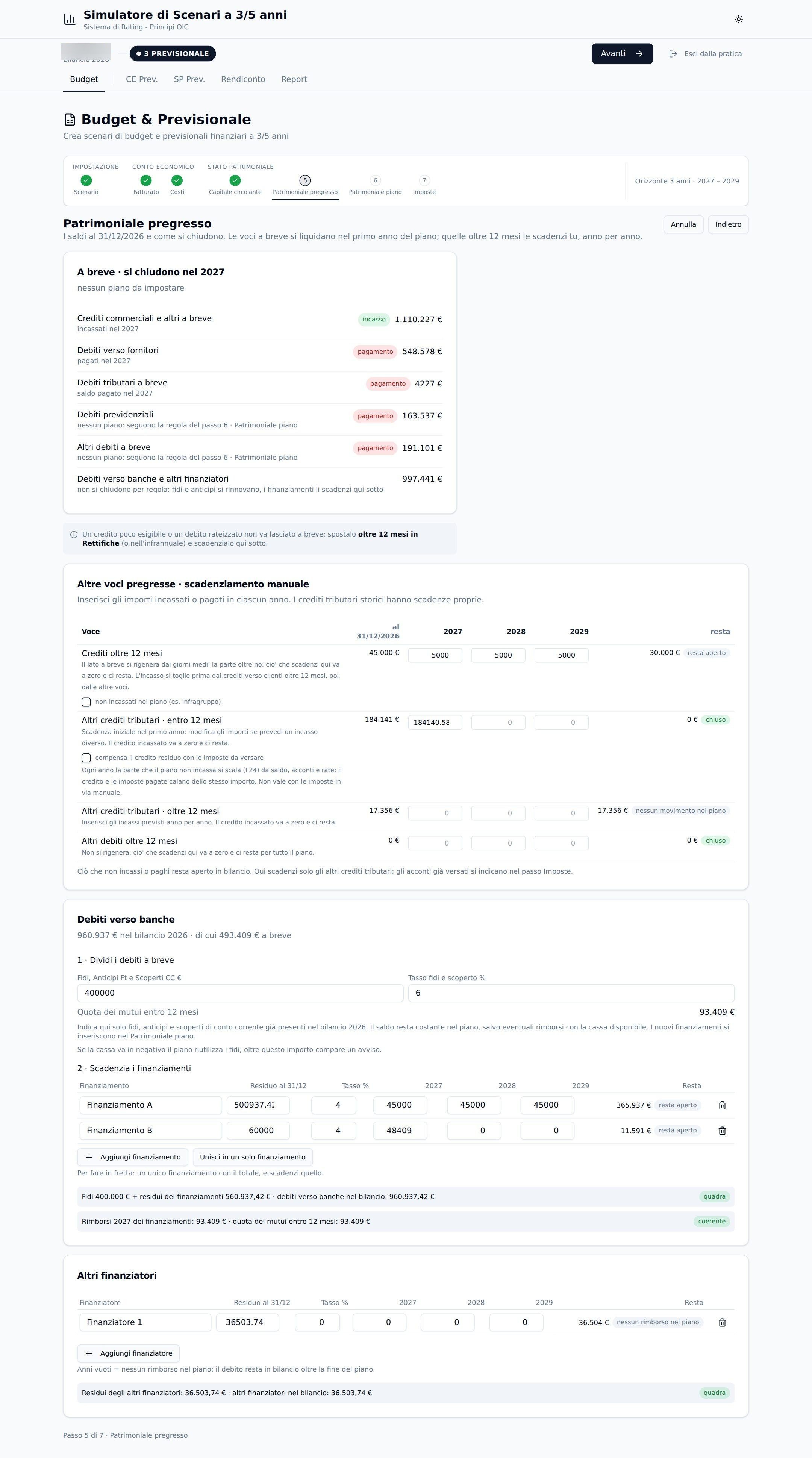Edit the Tasso fidi e scoperto % field
This screenshot has height=1458, width=812.
pyautogui.click(x=571, y=993)
